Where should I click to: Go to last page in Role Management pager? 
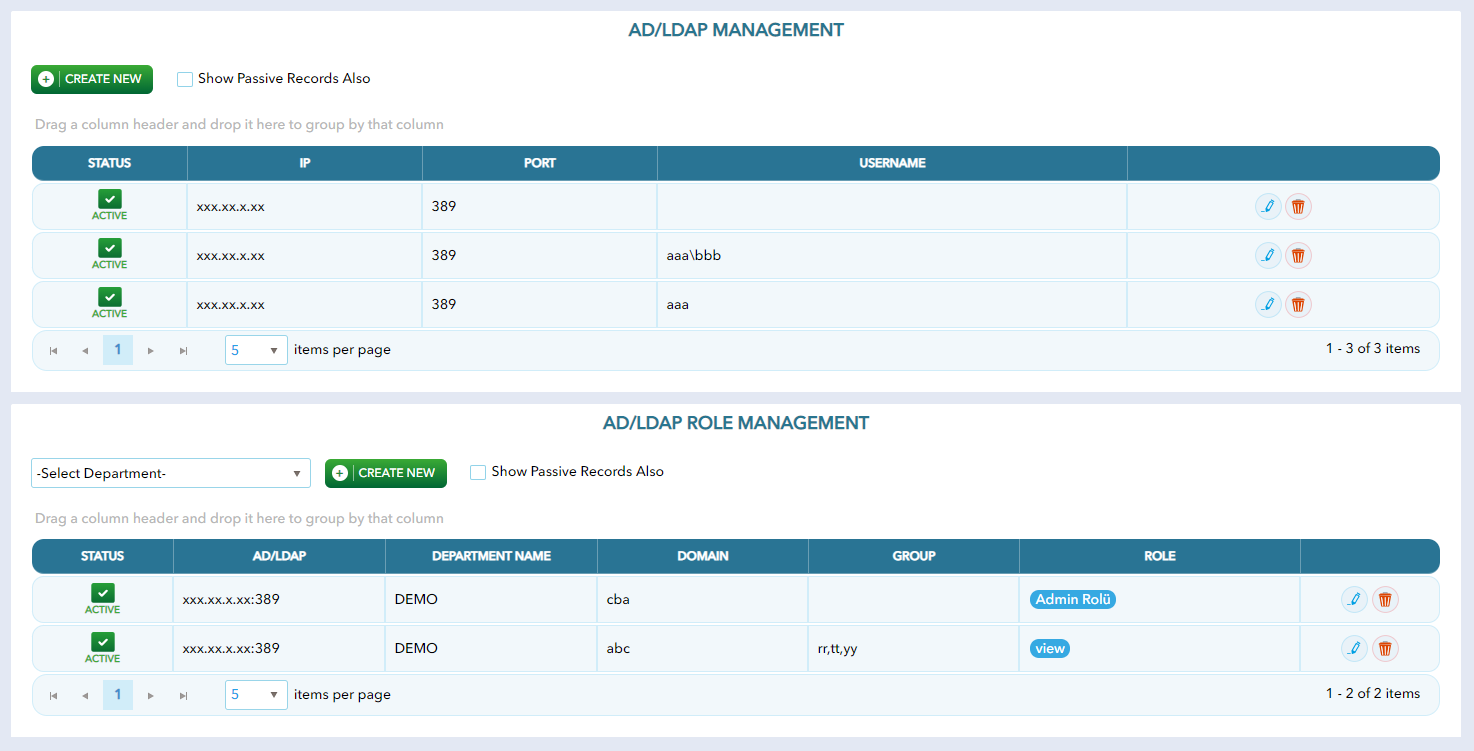[183, 695]
